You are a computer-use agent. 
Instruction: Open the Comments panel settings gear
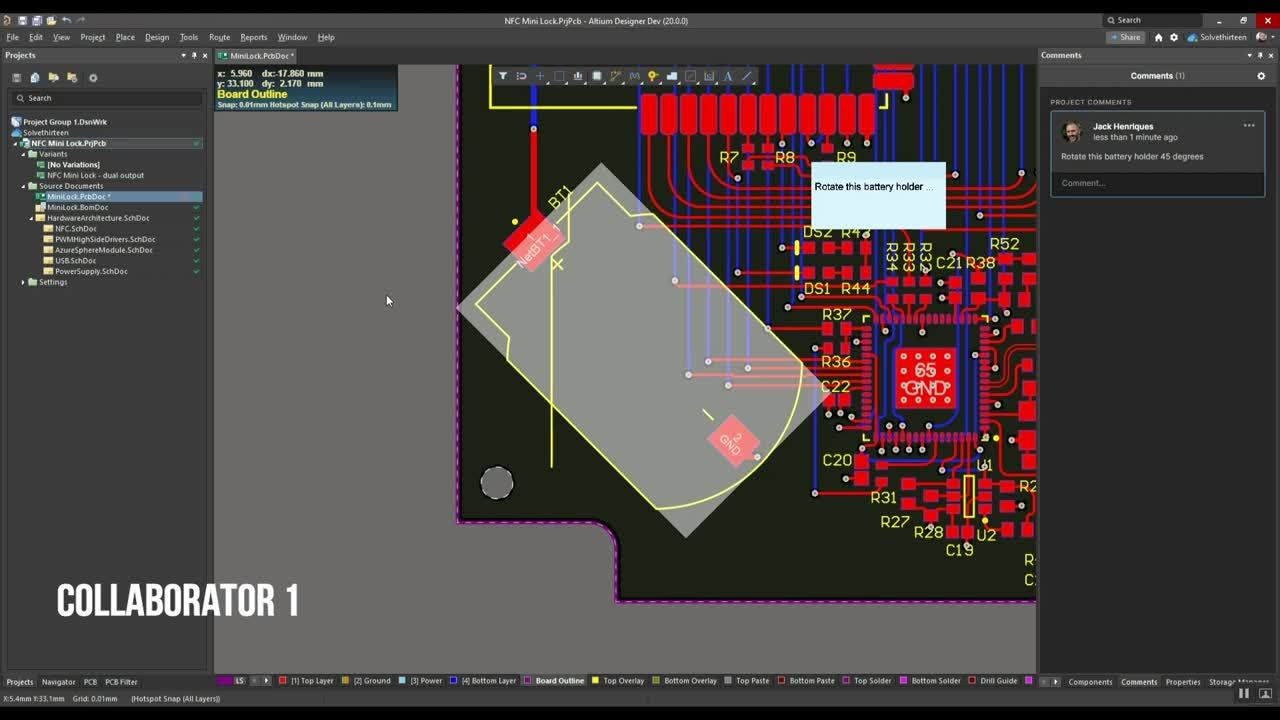(1261, 75)
